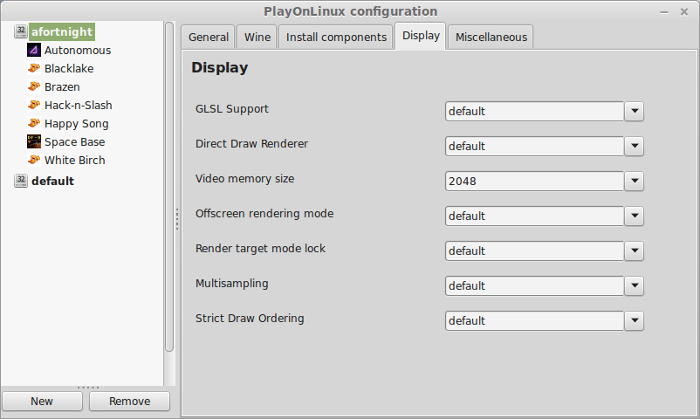Open Render target mode lock dropdown arrow
This screenshot has width=700, height=419.
click(634, 251)
